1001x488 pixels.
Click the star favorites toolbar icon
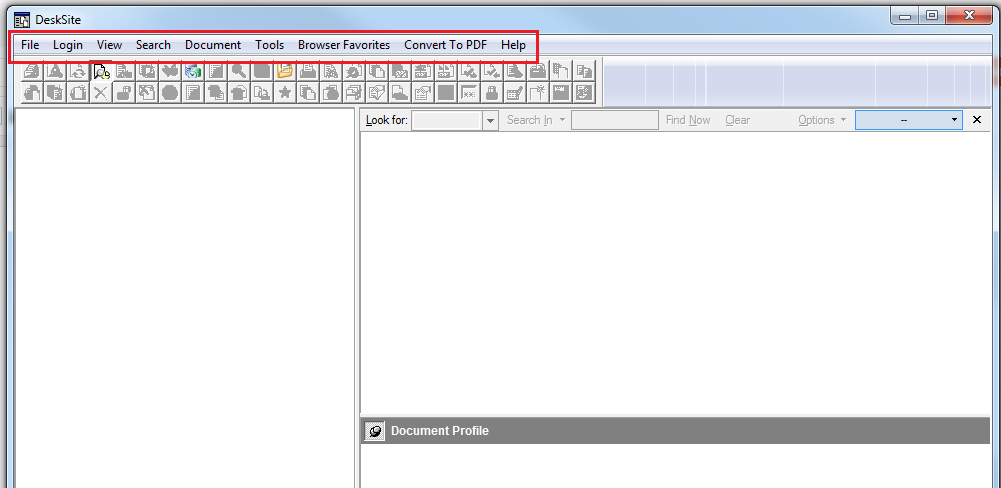pyautogui.click(x=285, y=93)
